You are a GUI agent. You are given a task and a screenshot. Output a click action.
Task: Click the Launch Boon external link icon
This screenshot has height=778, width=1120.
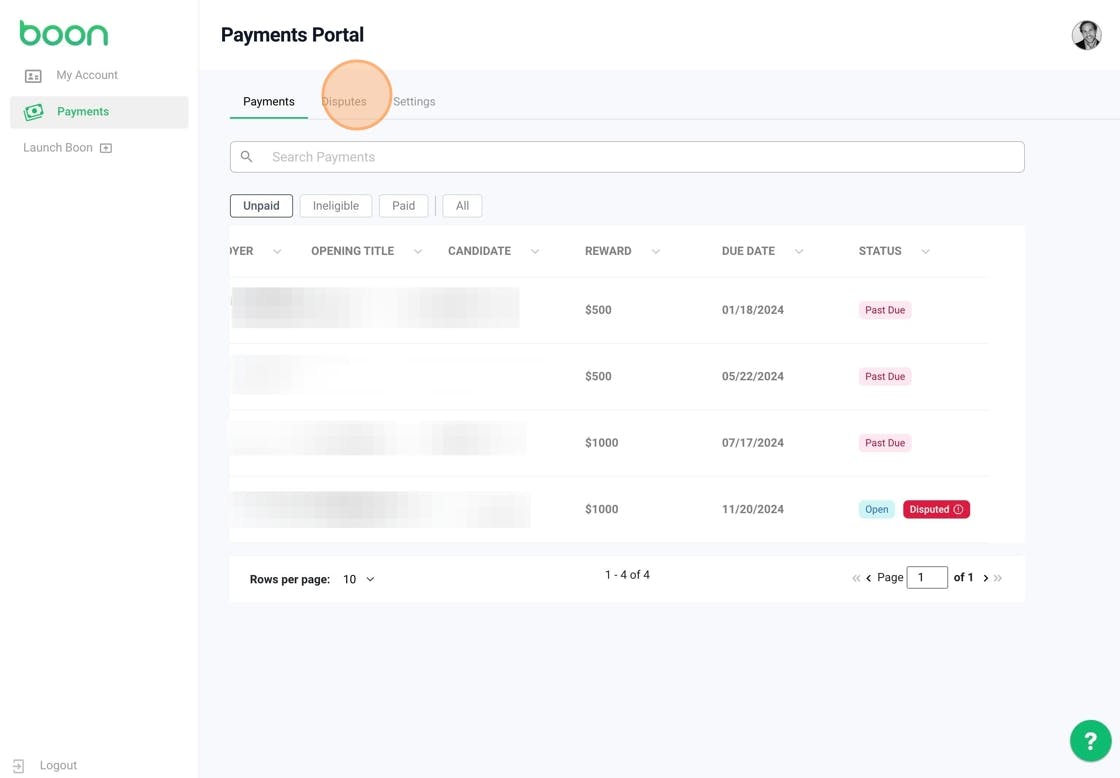coord(106,148)
